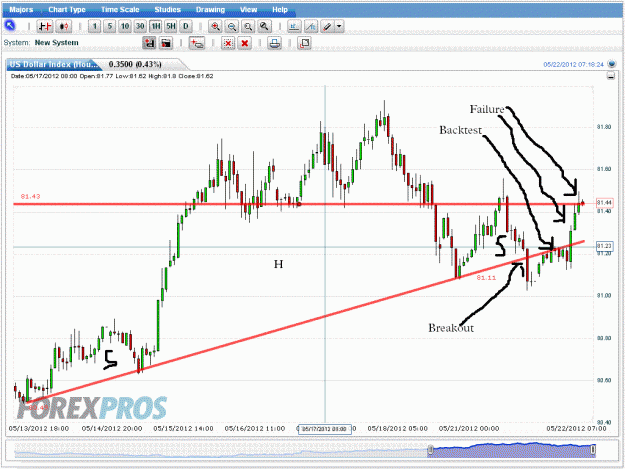Click the Date/Open/Low/High/Close info line

(112, 76)
